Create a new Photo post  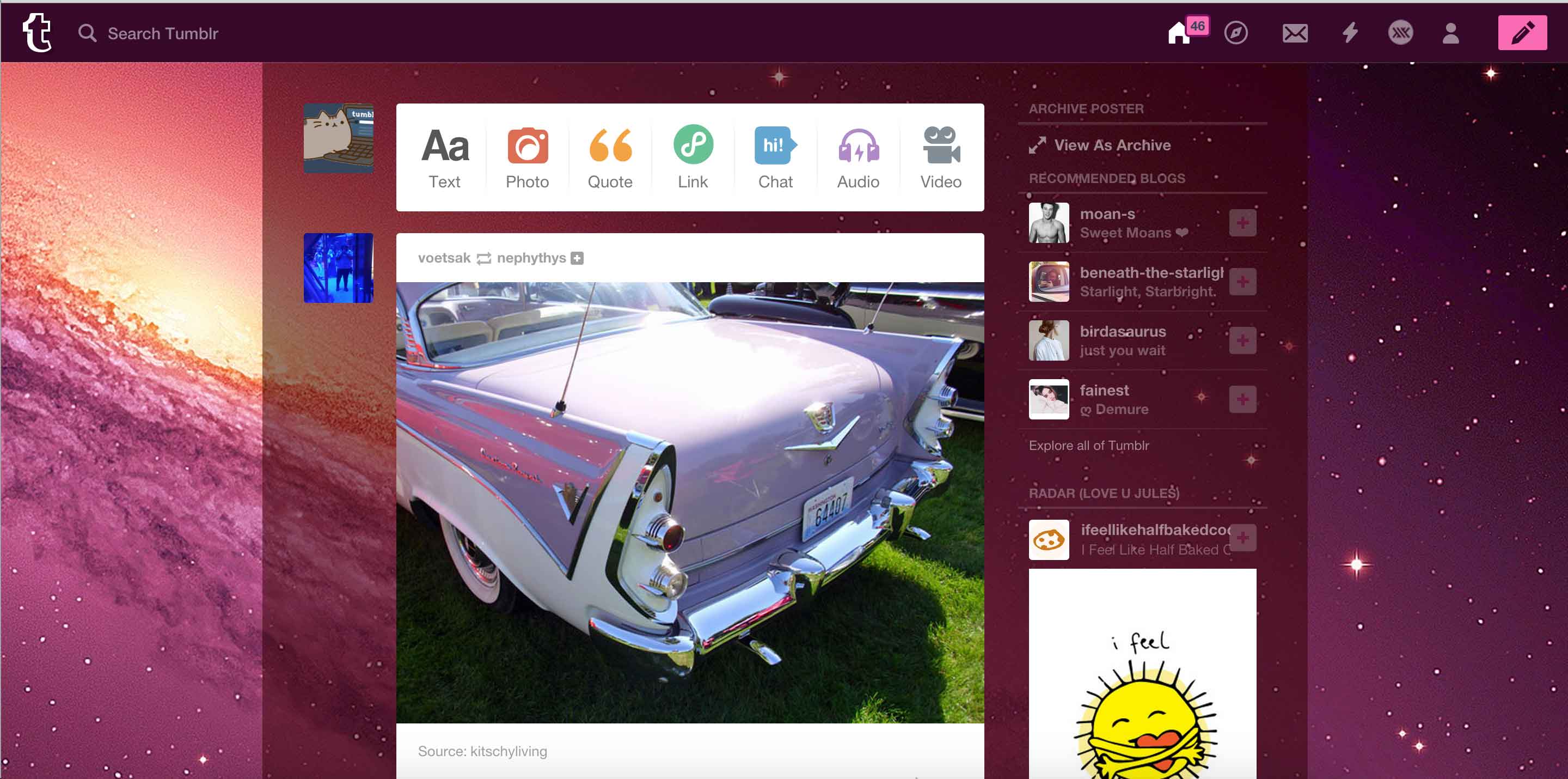click(527, 158)
